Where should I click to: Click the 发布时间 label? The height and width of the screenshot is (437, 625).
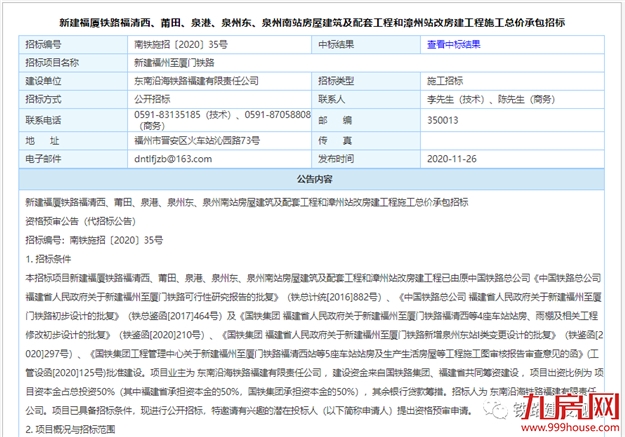pos(336,159)
